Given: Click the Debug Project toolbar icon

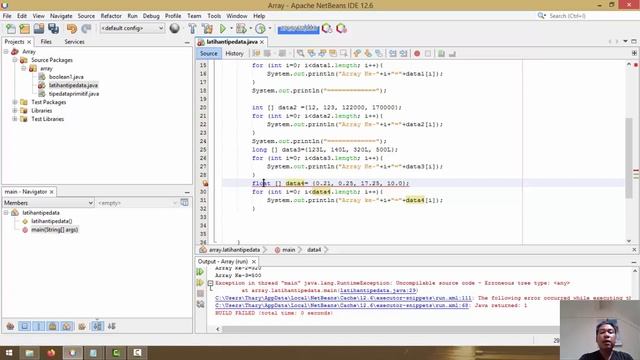Looking at the screenshot, I should (241, 29).
